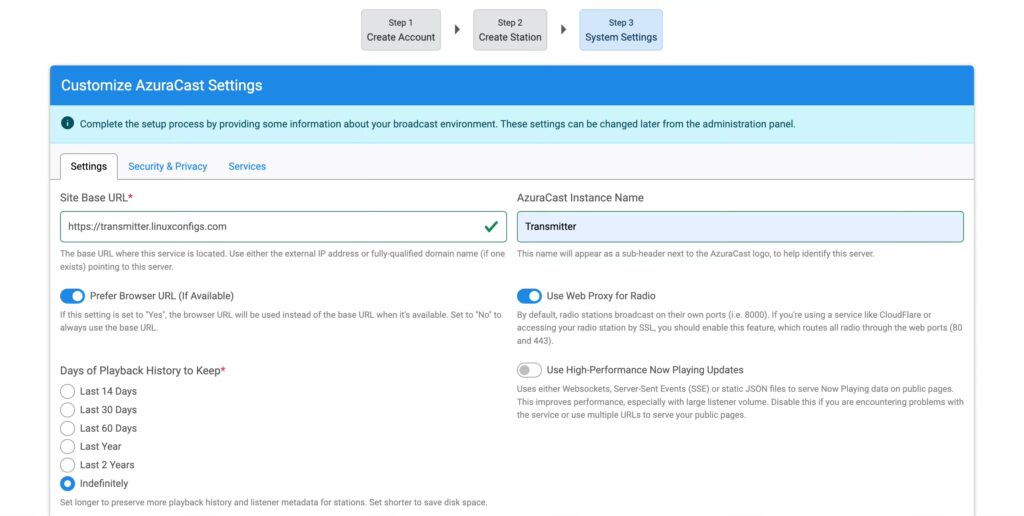Toggle Use Web Proxy for Radio switch

(529, 296)
